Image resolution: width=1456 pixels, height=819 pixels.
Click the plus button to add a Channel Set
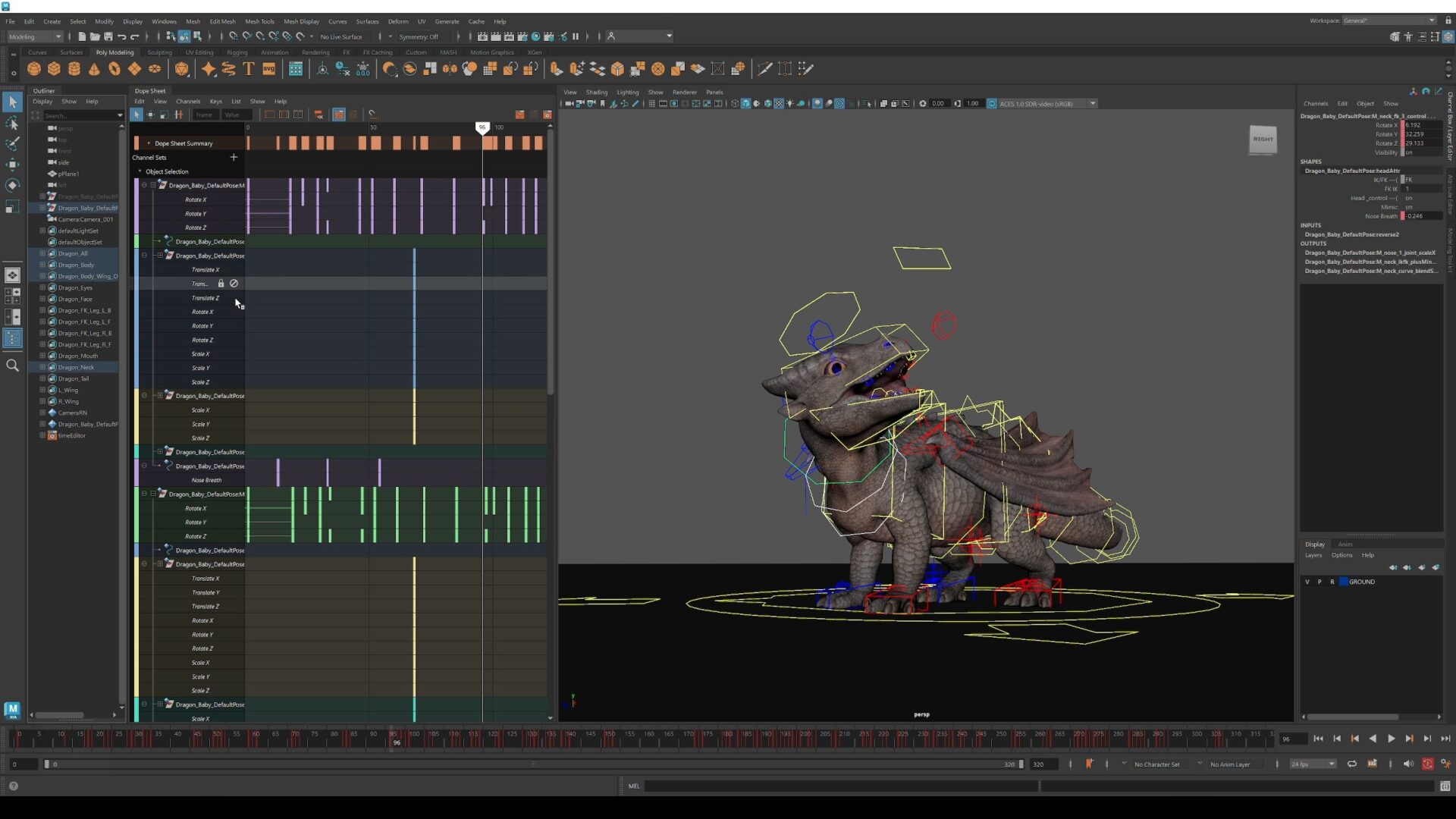click(x=234, y=157)
